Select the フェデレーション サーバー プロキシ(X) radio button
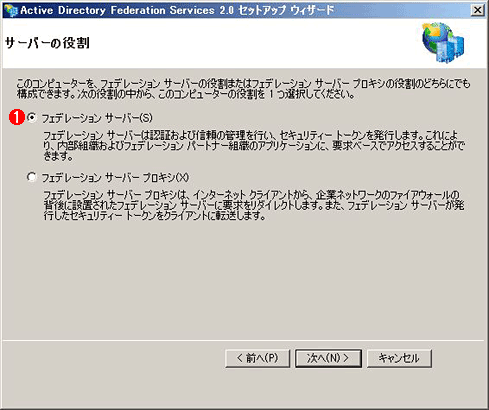 click(32, 177)
